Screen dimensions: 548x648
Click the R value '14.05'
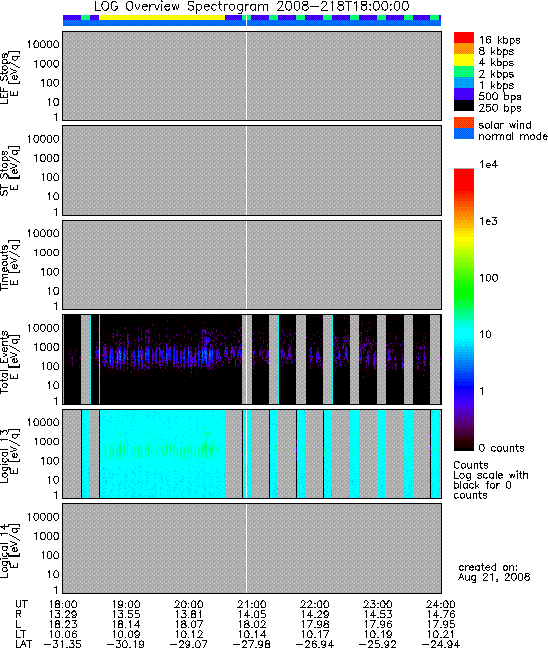[252, 615]
